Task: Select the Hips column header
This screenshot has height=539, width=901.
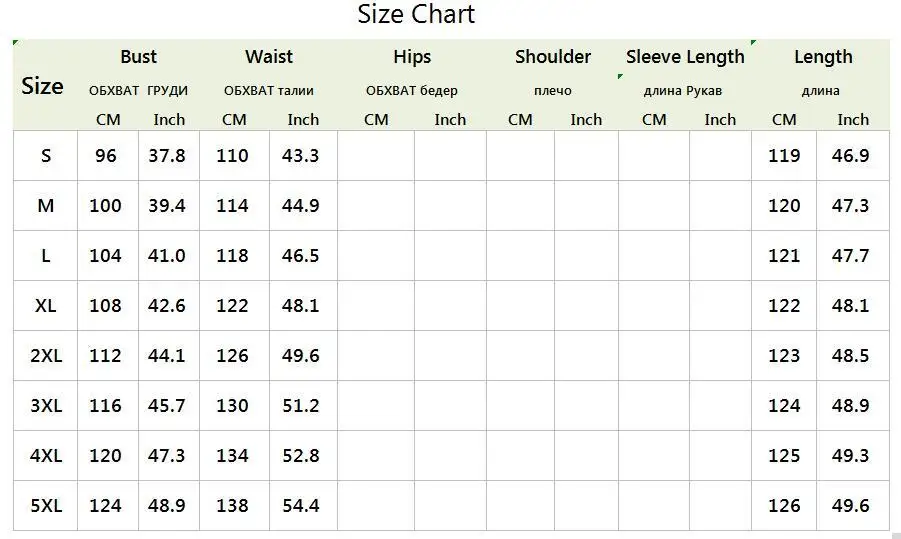Action: (x=412, y=56)
